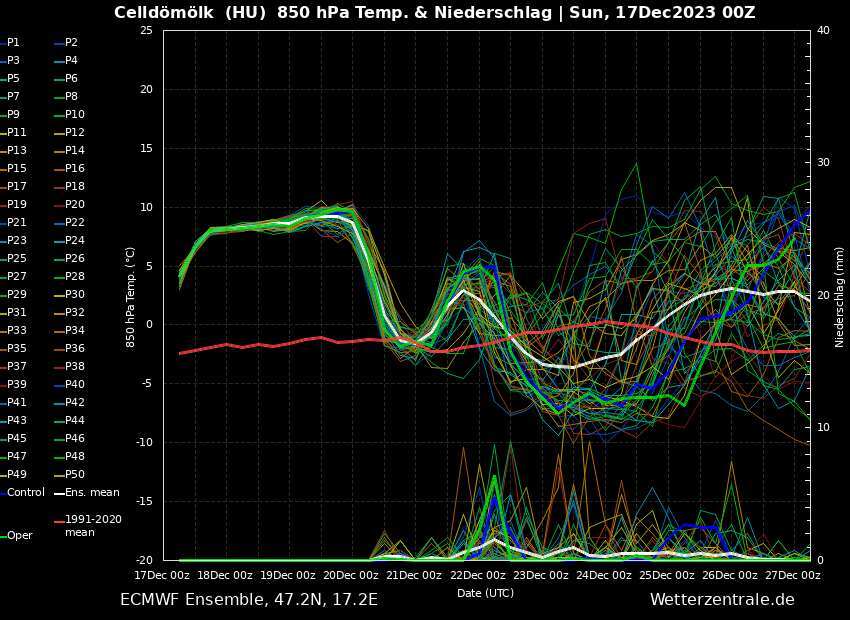Select the P10 legend label

click(x=75, y=115)
